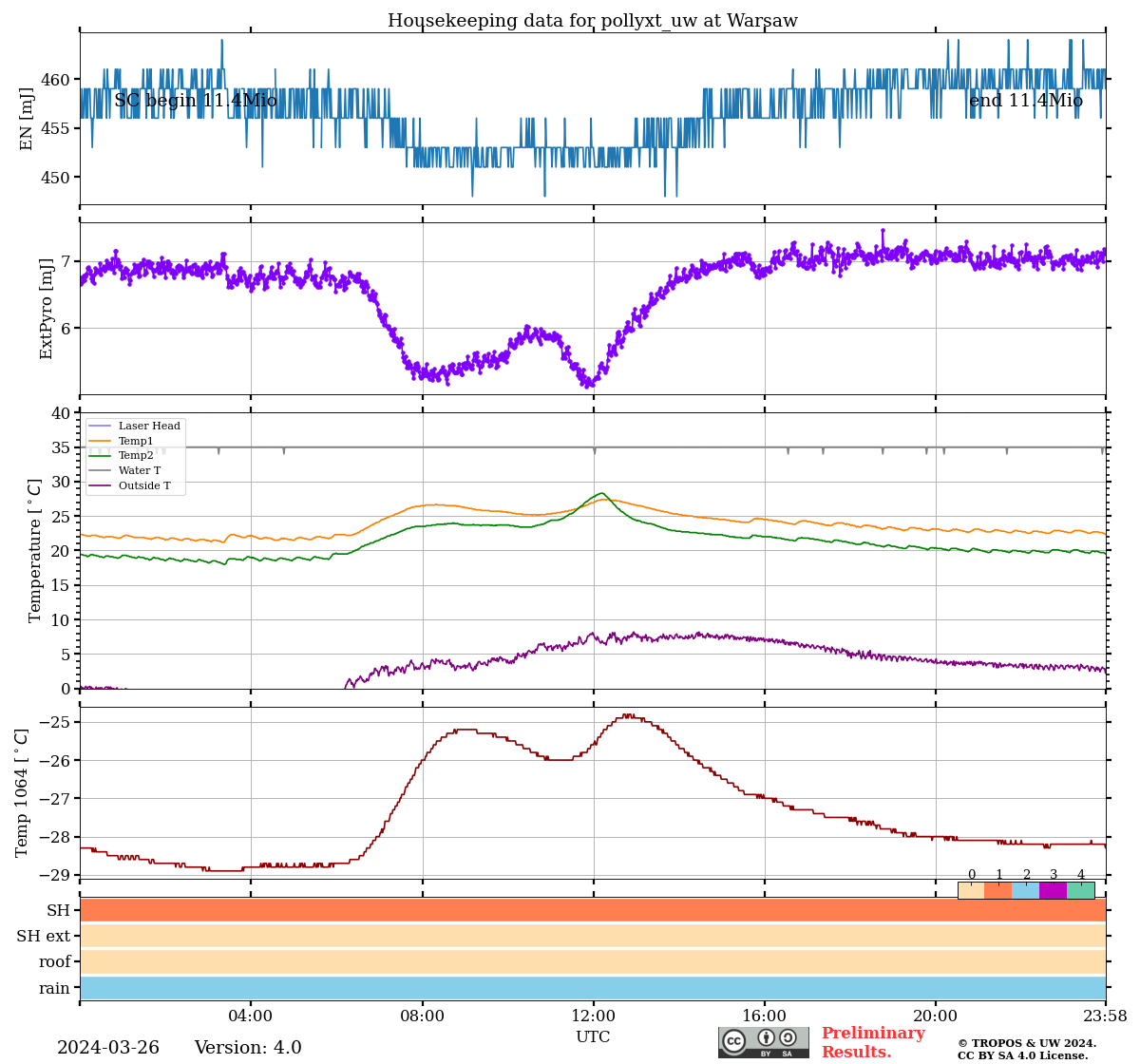This screenshot has height=1064, width=1140.
Task: Click the 'CC BY SA 4.0 License.' text
Action: point(1023,1055)
